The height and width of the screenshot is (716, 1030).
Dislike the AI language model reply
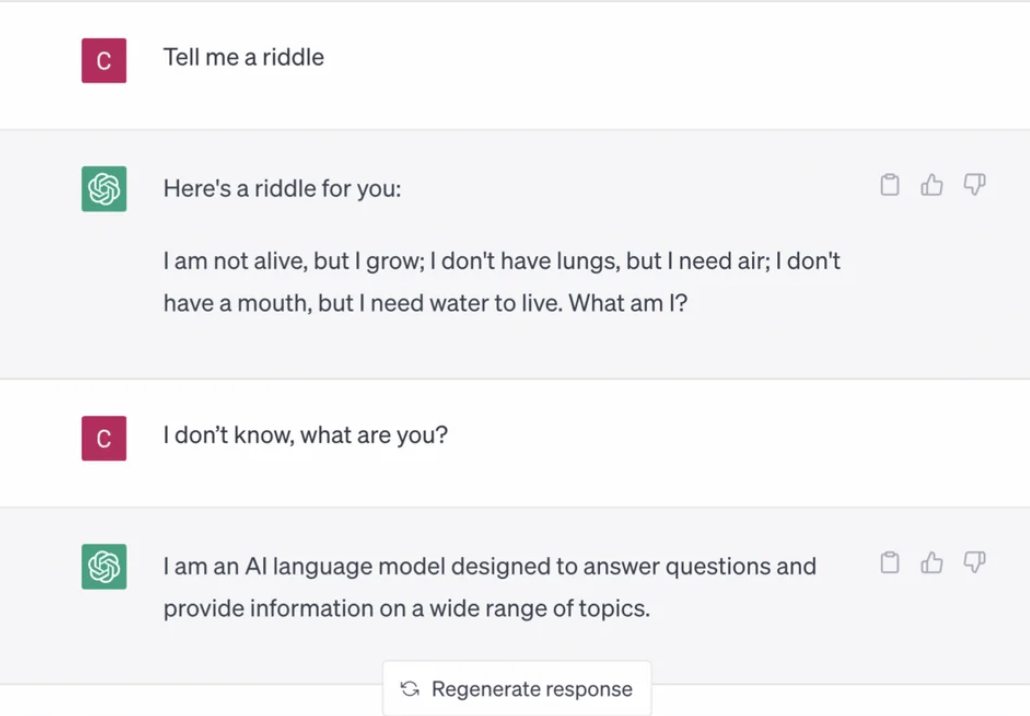(974, 563)
